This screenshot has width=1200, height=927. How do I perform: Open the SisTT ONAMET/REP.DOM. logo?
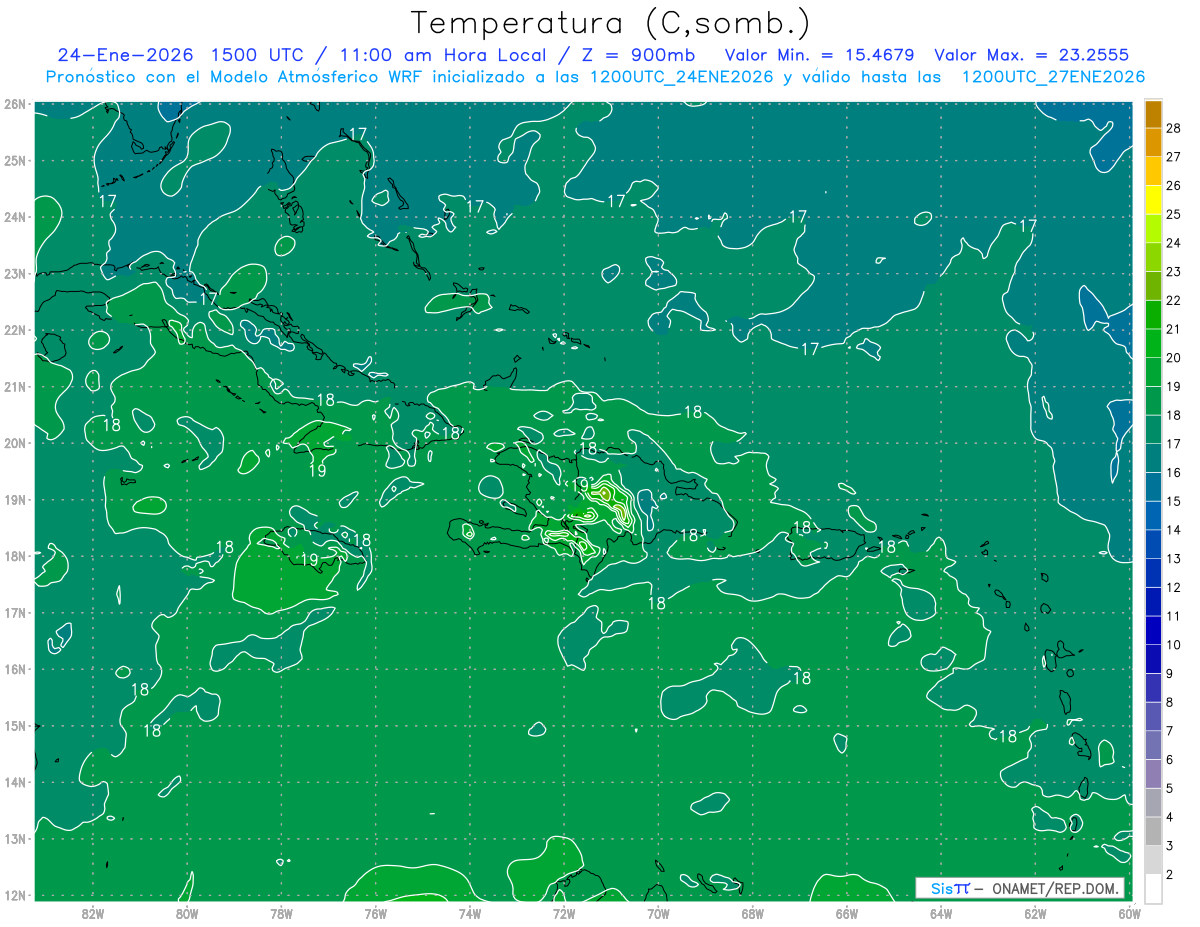[x=1019, y=888]
